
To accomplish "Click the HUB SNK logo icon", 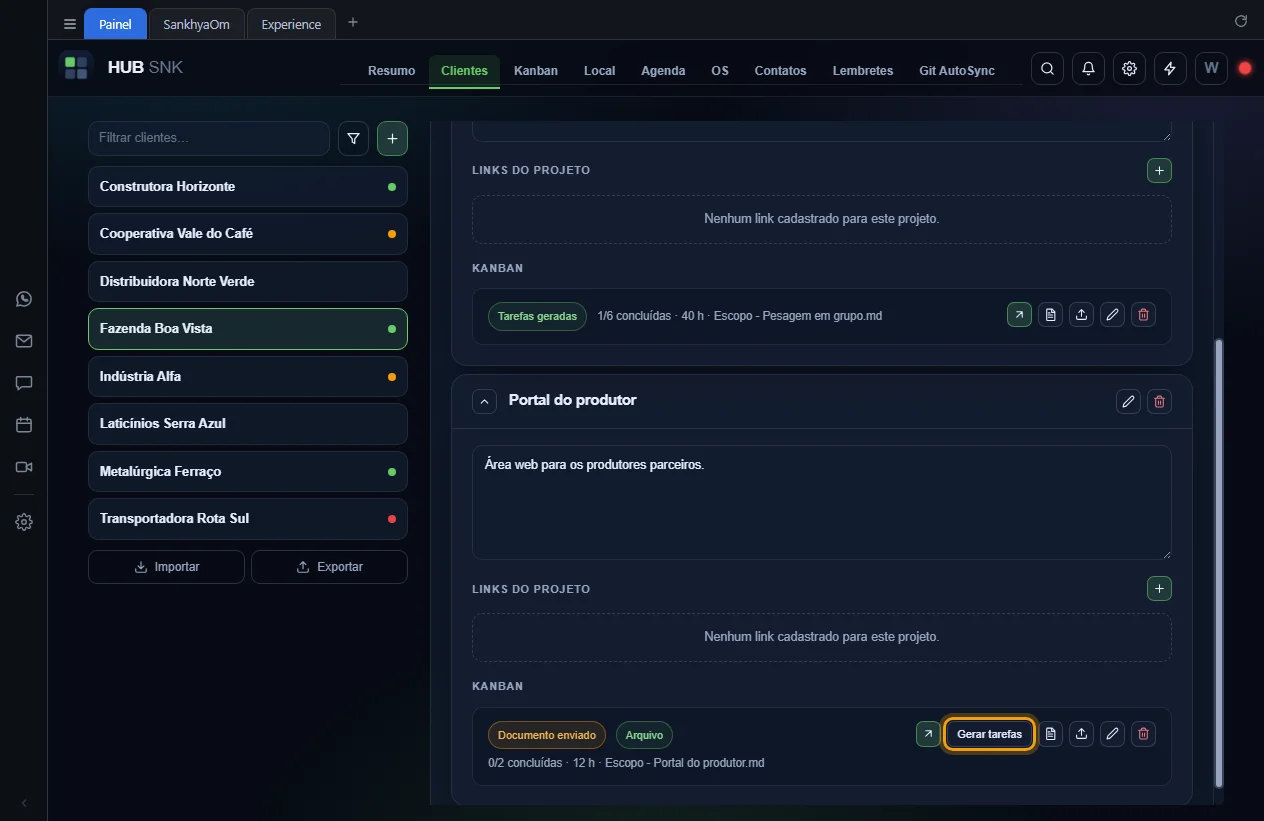I will tap(76, 68).
